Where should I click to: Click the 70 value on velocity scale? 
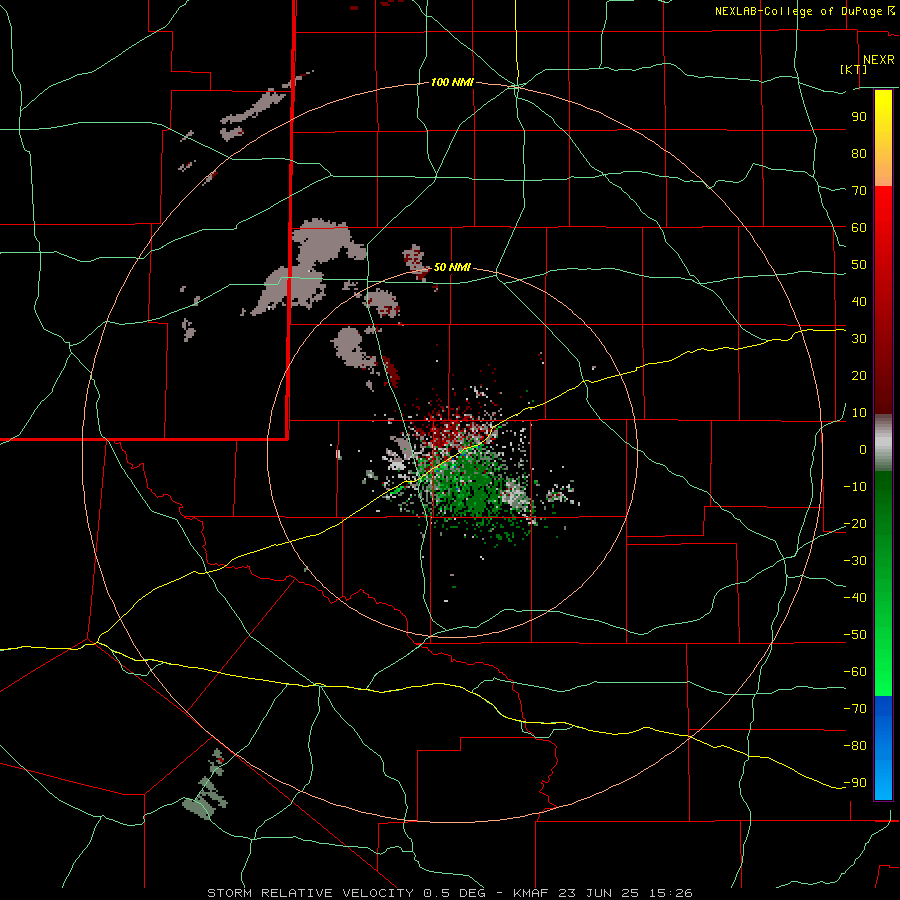coord(859,191)
